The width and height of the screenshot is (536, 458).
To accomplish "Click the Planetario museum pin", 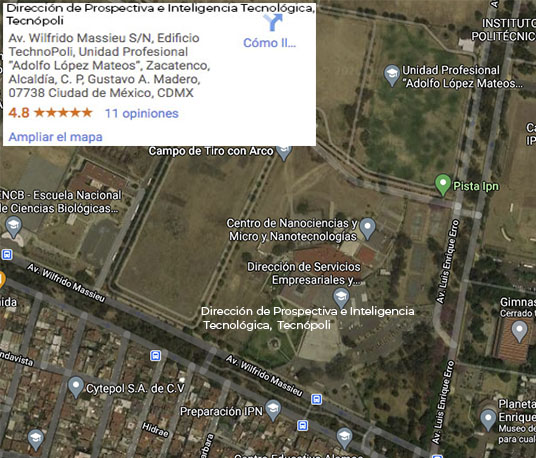I will tap(488, 420).
